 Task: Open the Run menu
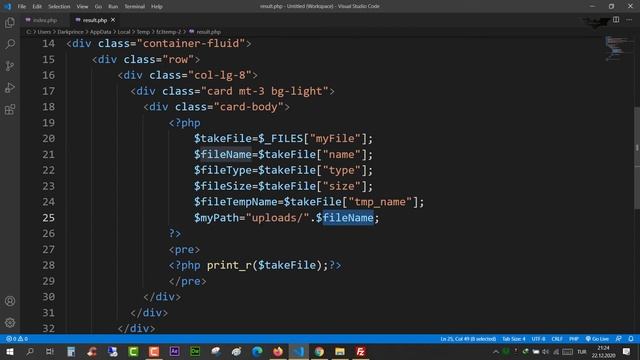point(113,6)
